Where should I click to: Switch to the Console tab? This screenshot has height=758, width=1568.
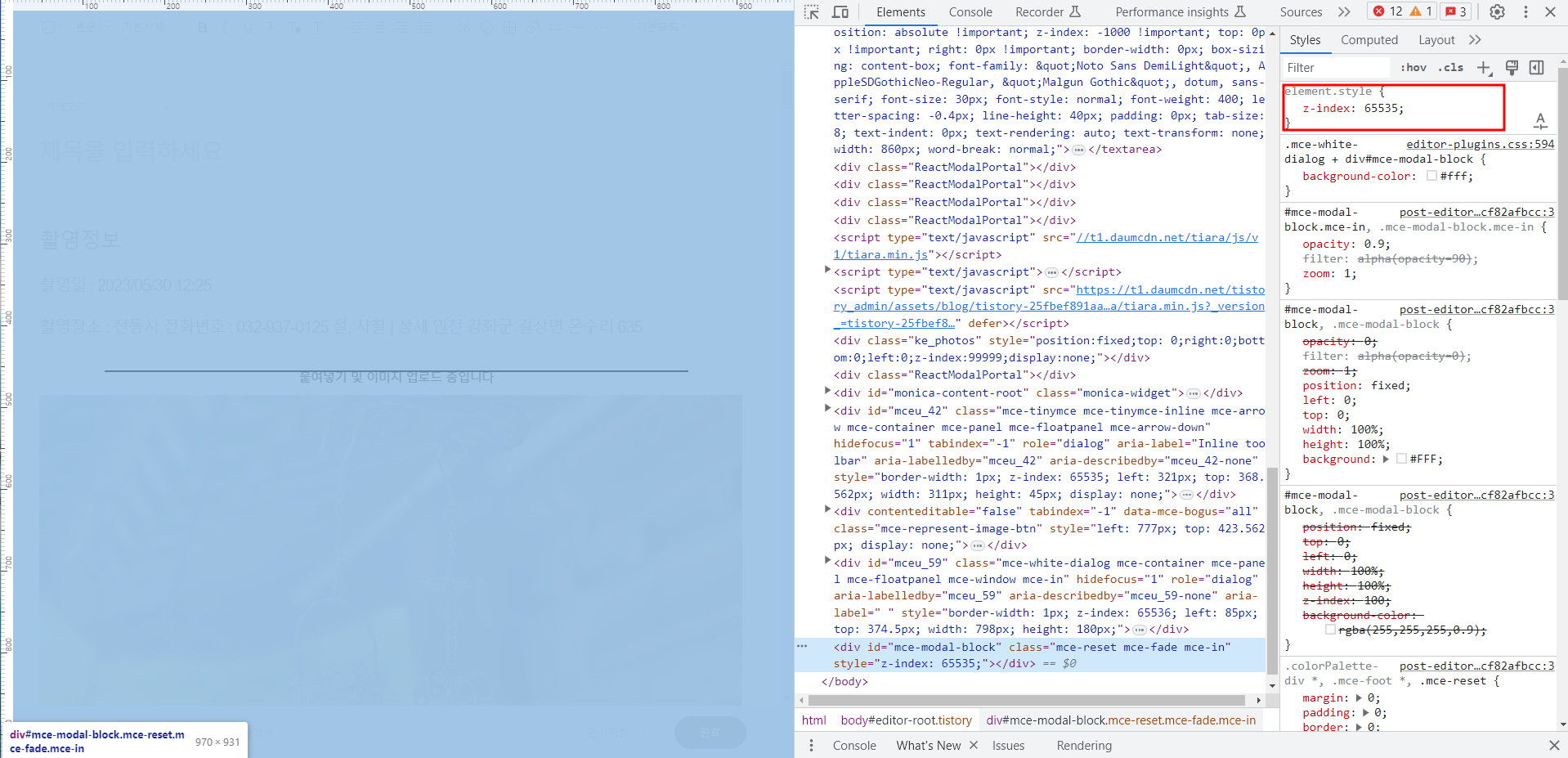(x=970, y=11)
